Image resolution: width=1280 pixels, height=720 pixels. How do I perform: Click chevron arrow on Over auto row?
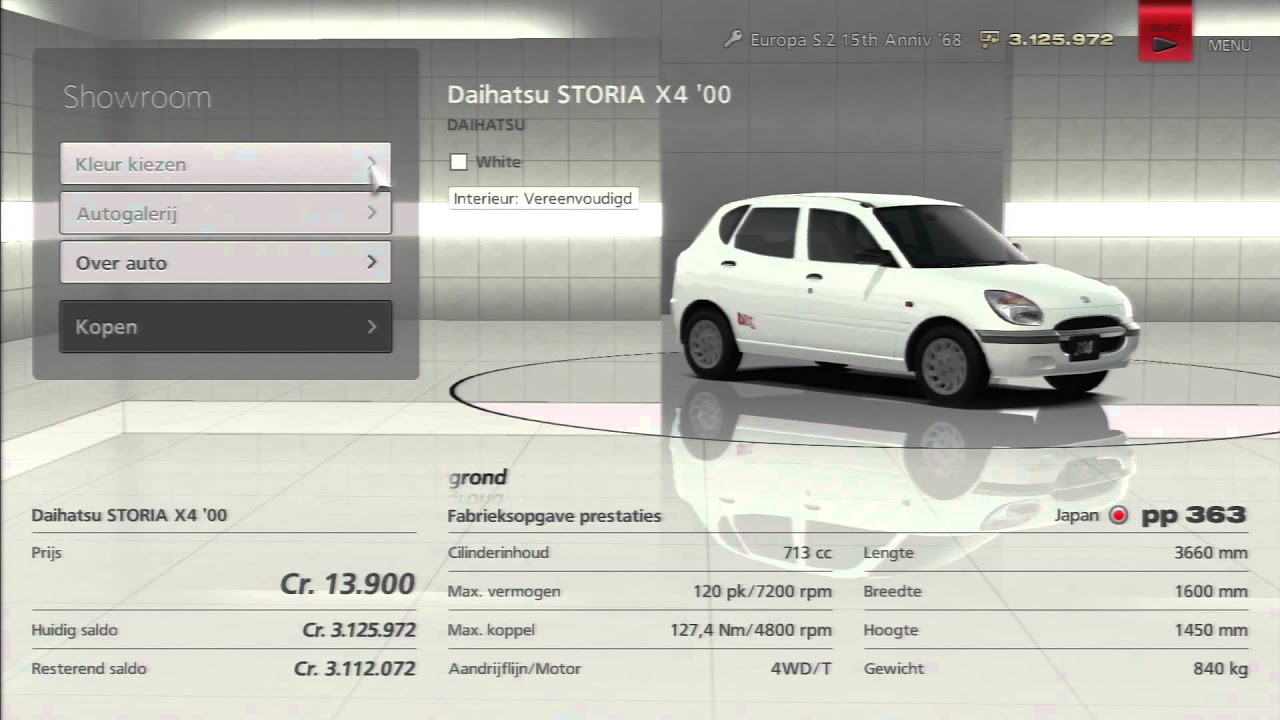point(371,262)
